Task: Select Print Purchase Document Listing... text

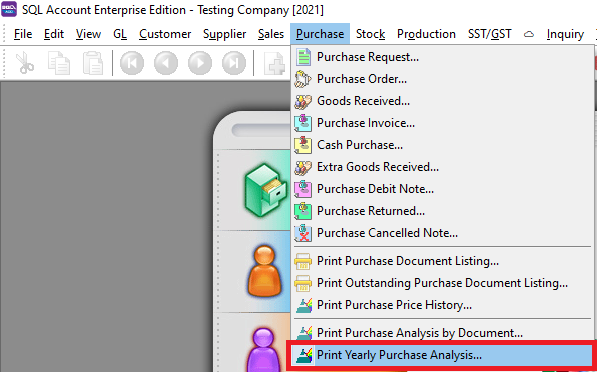Action: pos(408,261)
